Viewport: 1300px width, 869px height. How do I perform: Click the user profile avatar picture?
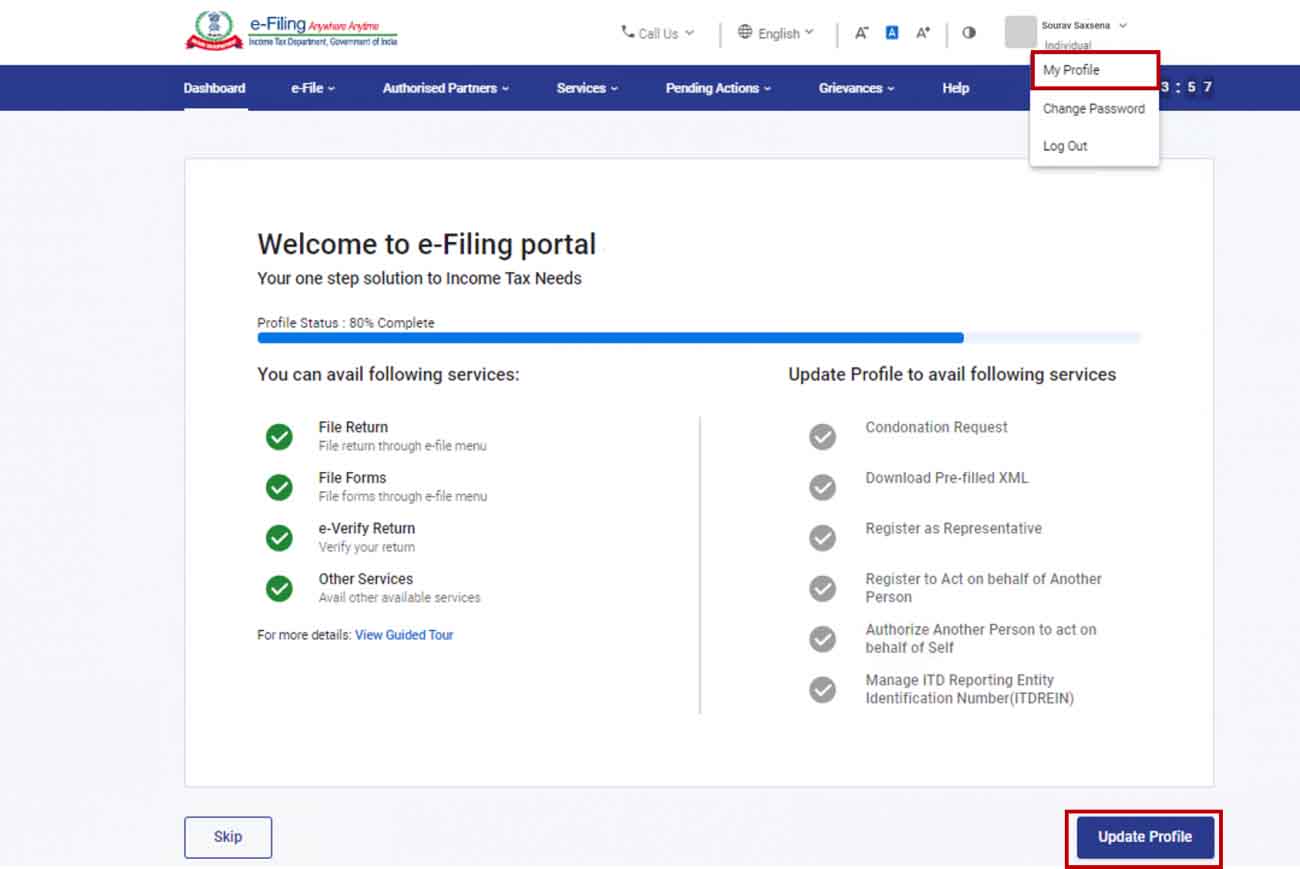[x=1020, y=32]
